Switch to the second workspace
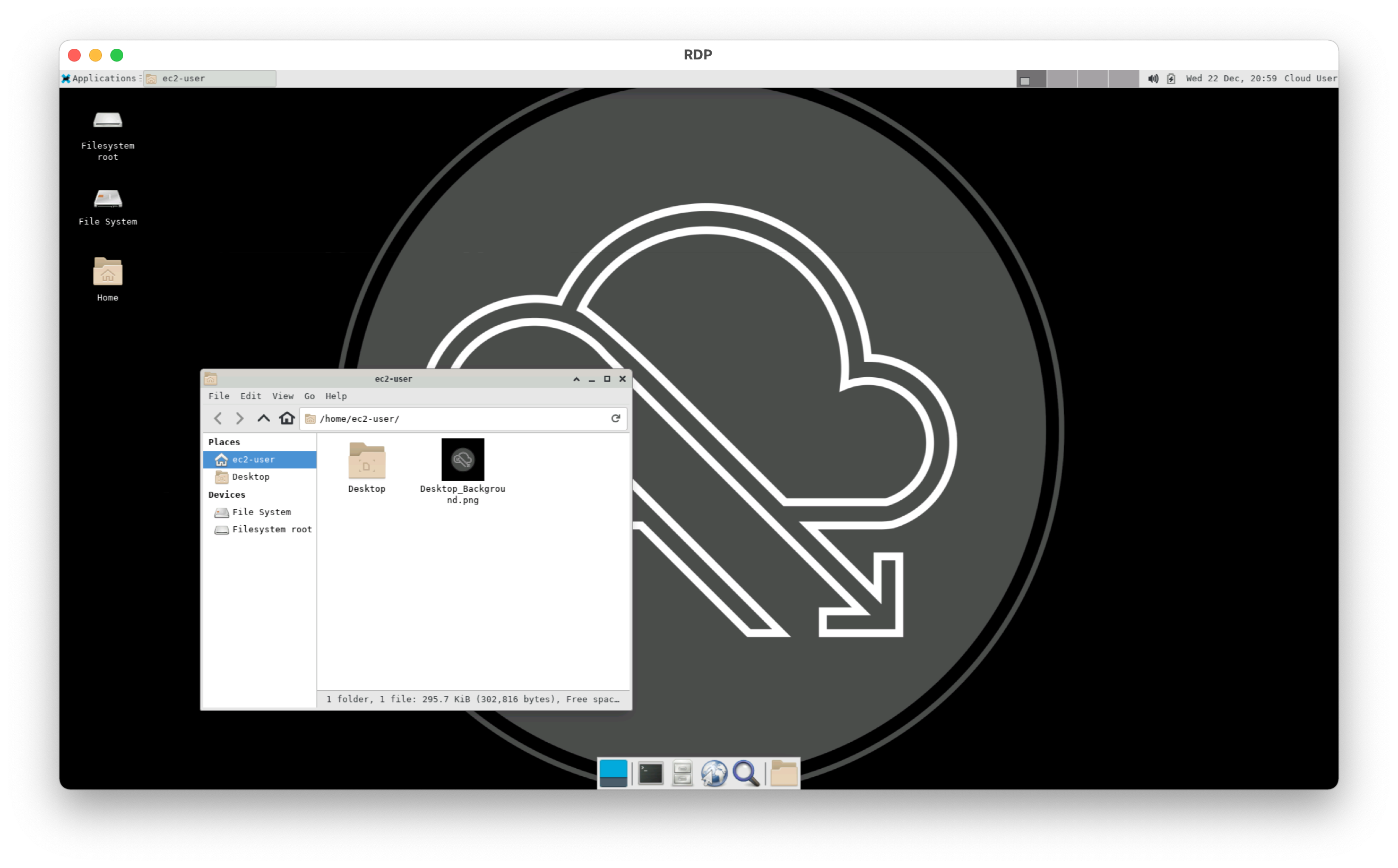 (1062, 79)
